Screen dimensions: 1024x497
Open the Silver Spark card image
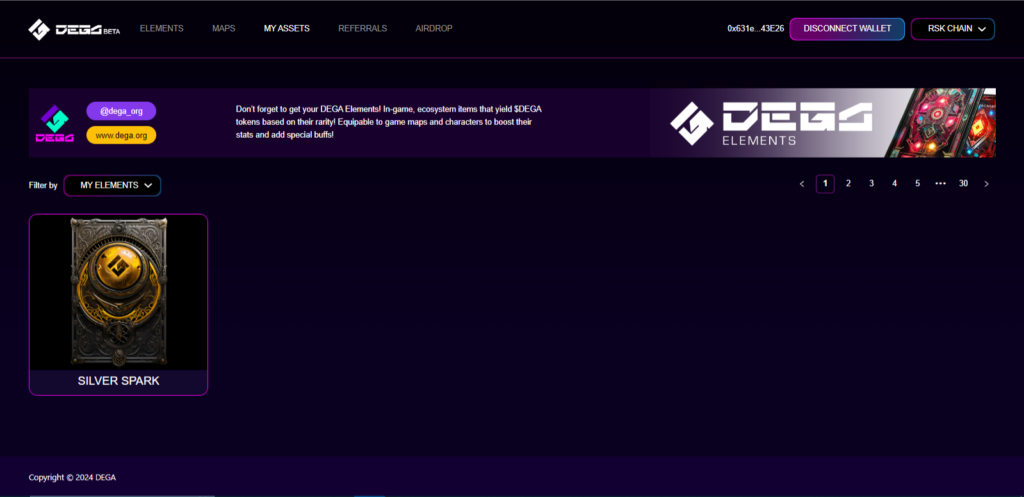point(118,293)
